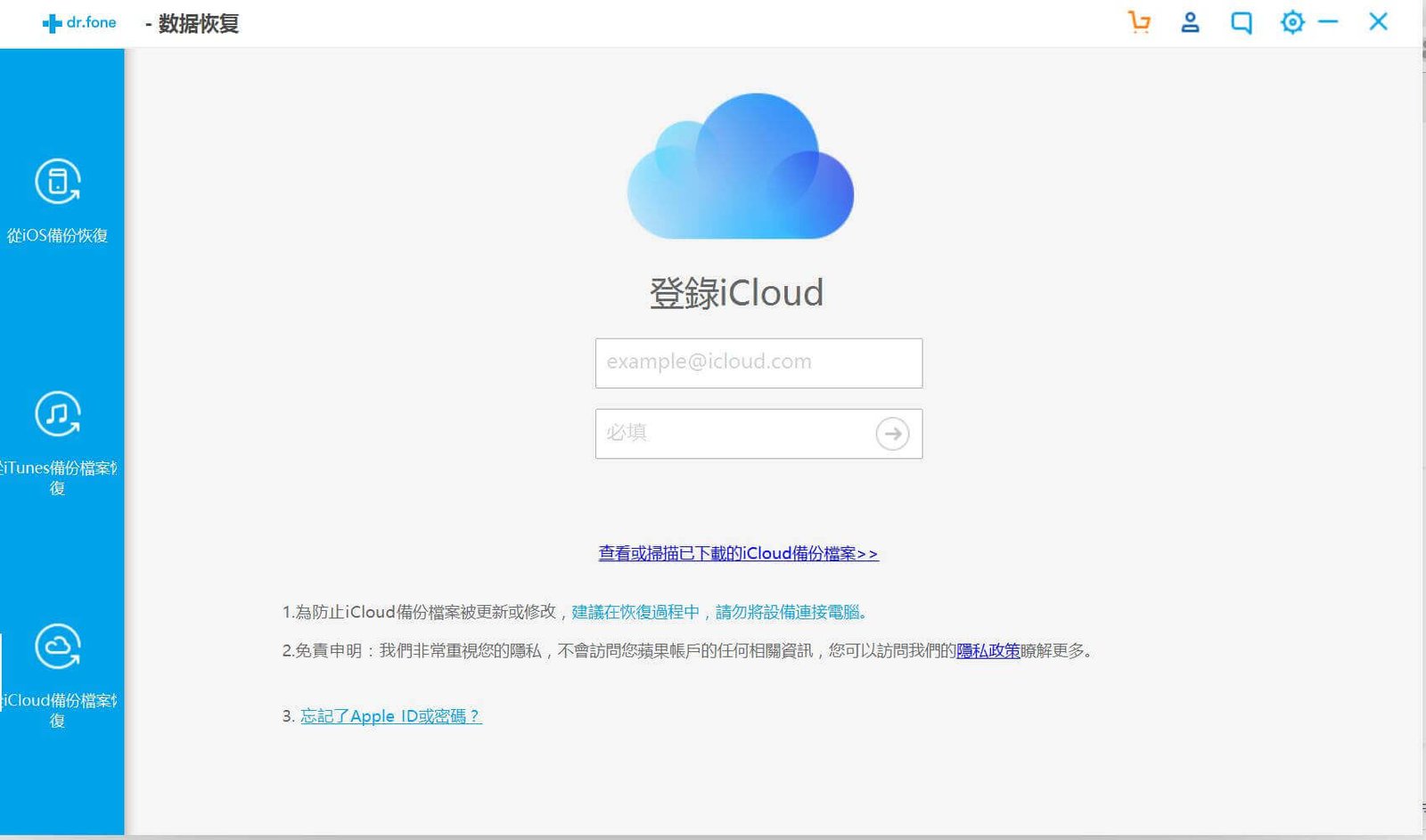The height and width of the screenshot is (840, 1426).
Task: Select the iCloud backup cloud icon
Action: (58, 647)
